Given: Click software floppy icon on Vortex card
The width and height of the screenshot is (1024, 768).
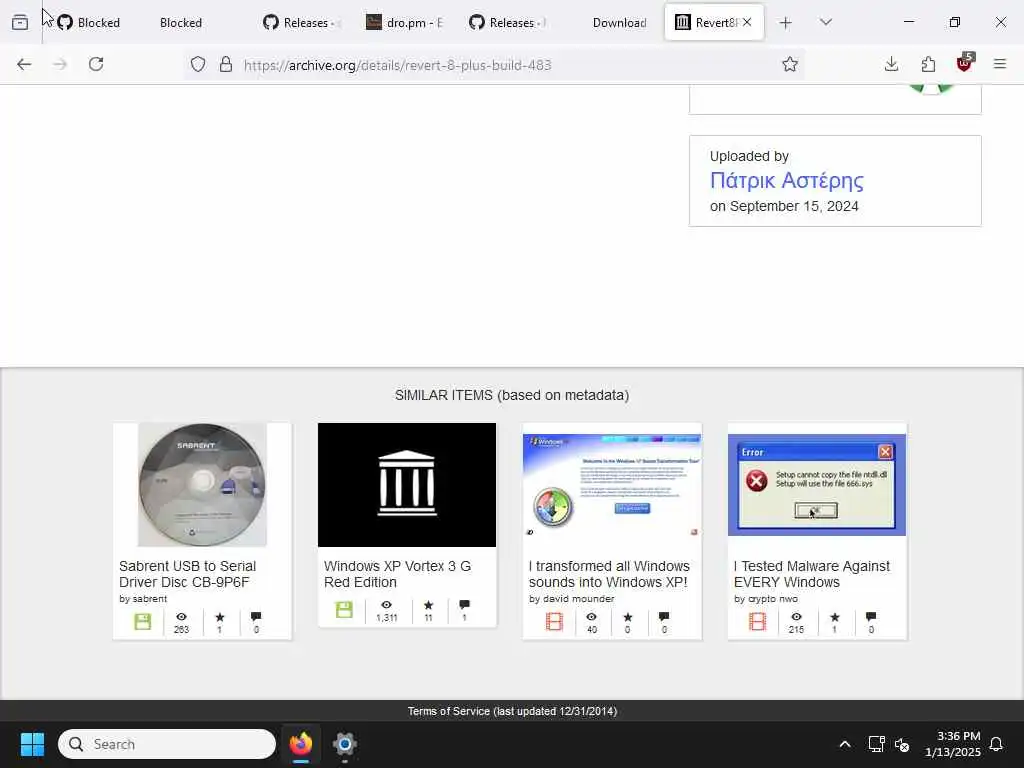Looking at the screenshot, I should point(344,609).
